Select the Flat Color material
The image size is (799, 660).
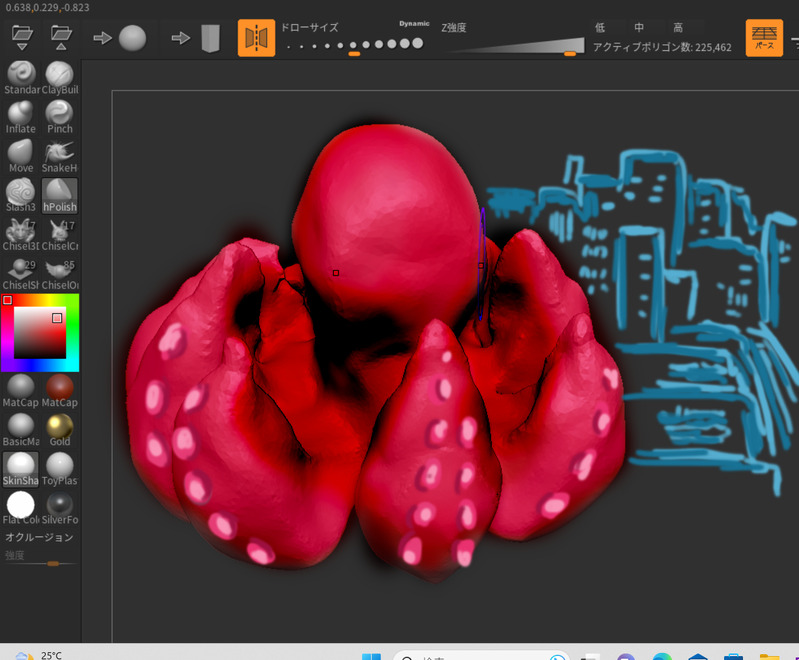(x=21, y=505)
